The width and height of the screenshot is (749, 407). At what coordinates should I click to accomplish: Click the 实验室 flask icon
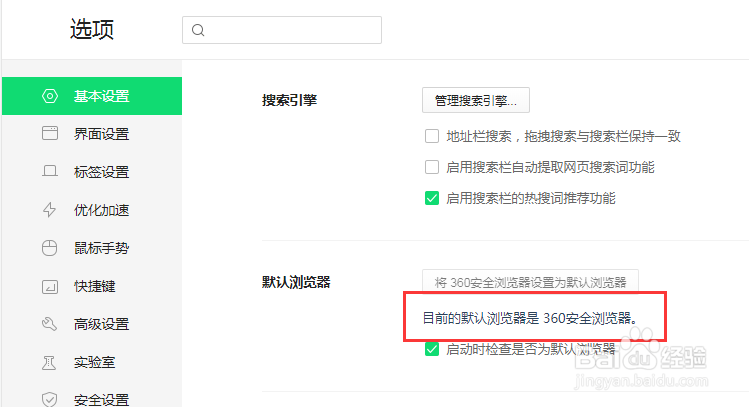[x=49, y=363]
